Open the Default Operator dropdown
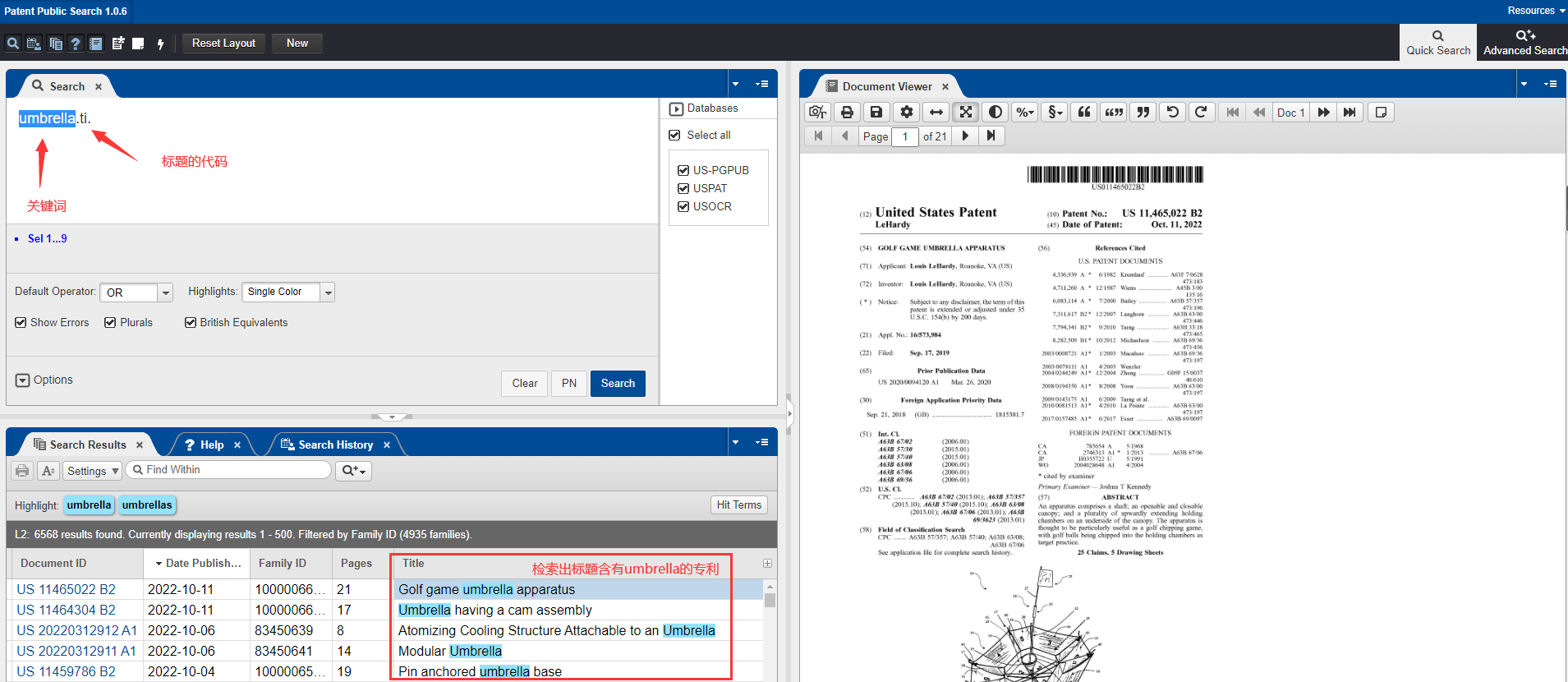The image size is (1568, 682). 165,293
